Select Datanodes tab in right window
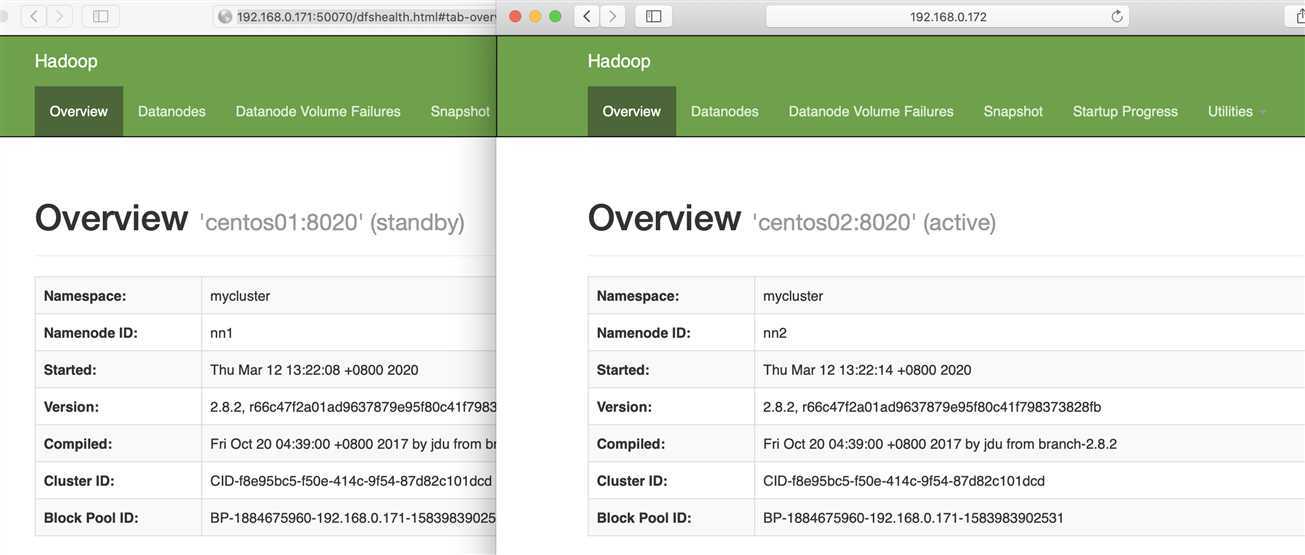Viewport: 1305px width, 555px height. click(725, 111)
